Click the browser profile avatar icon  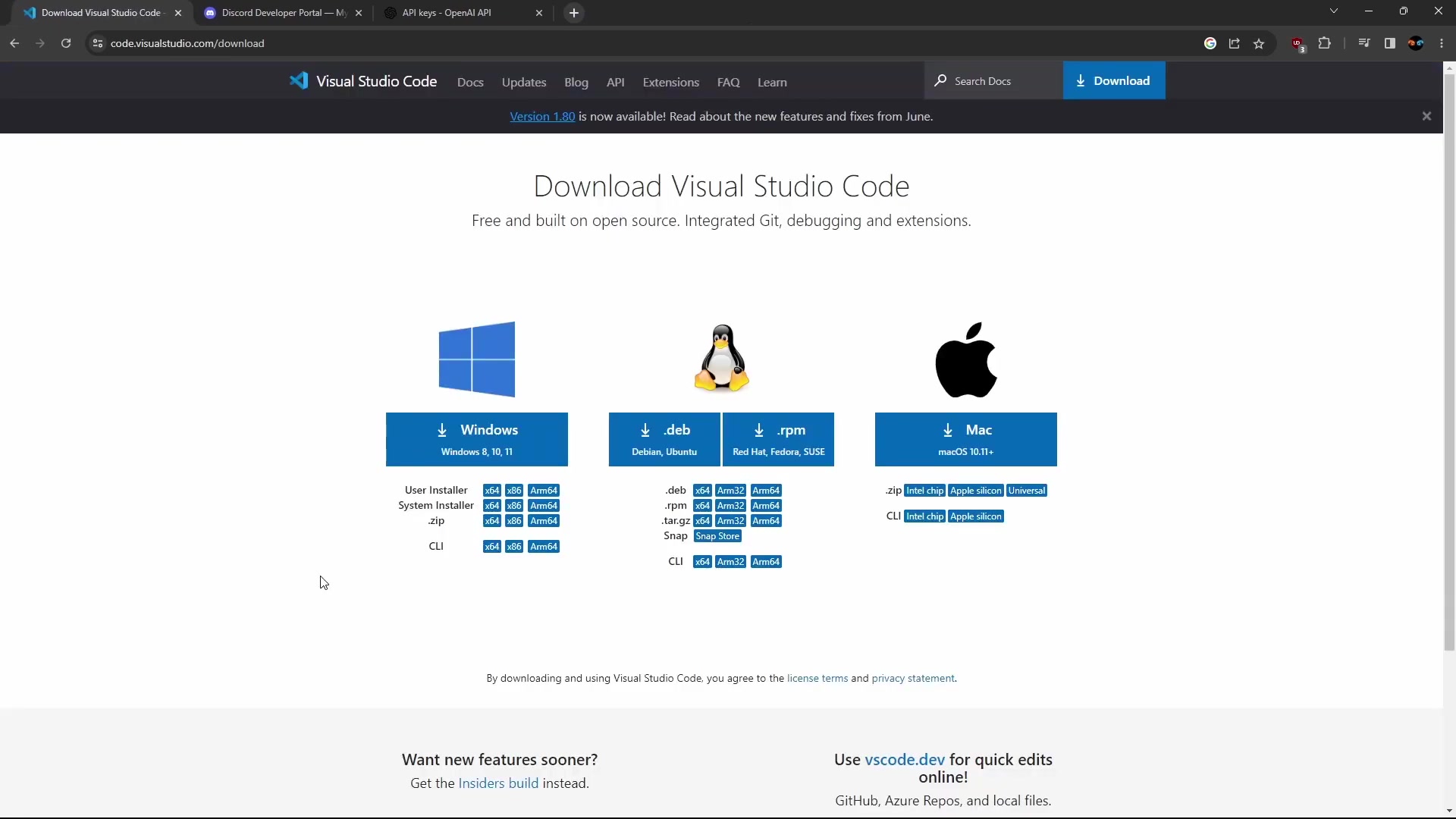click(1416, 43)
